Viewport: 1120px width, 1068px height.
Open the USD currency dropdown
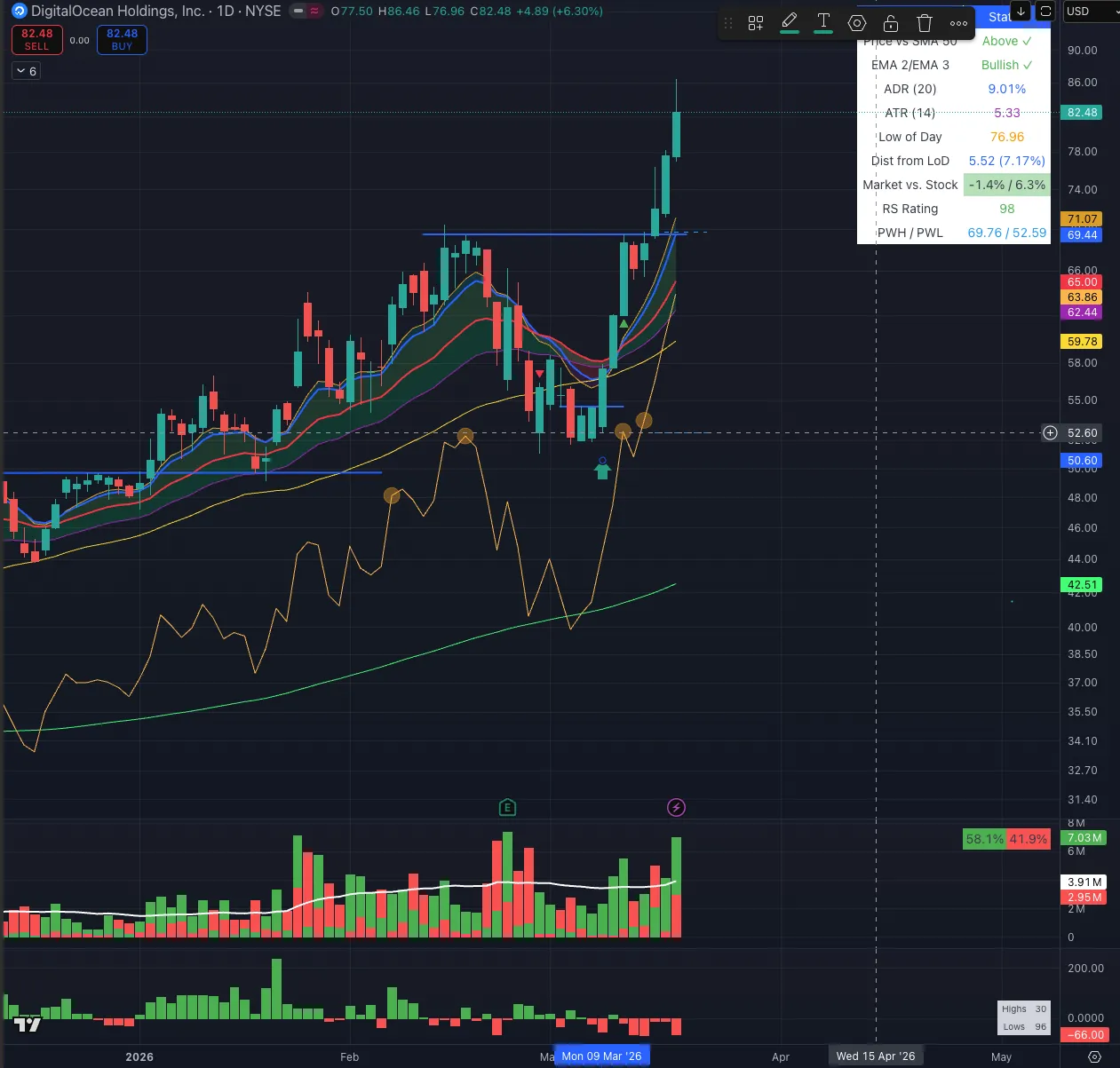(1091, 12)
